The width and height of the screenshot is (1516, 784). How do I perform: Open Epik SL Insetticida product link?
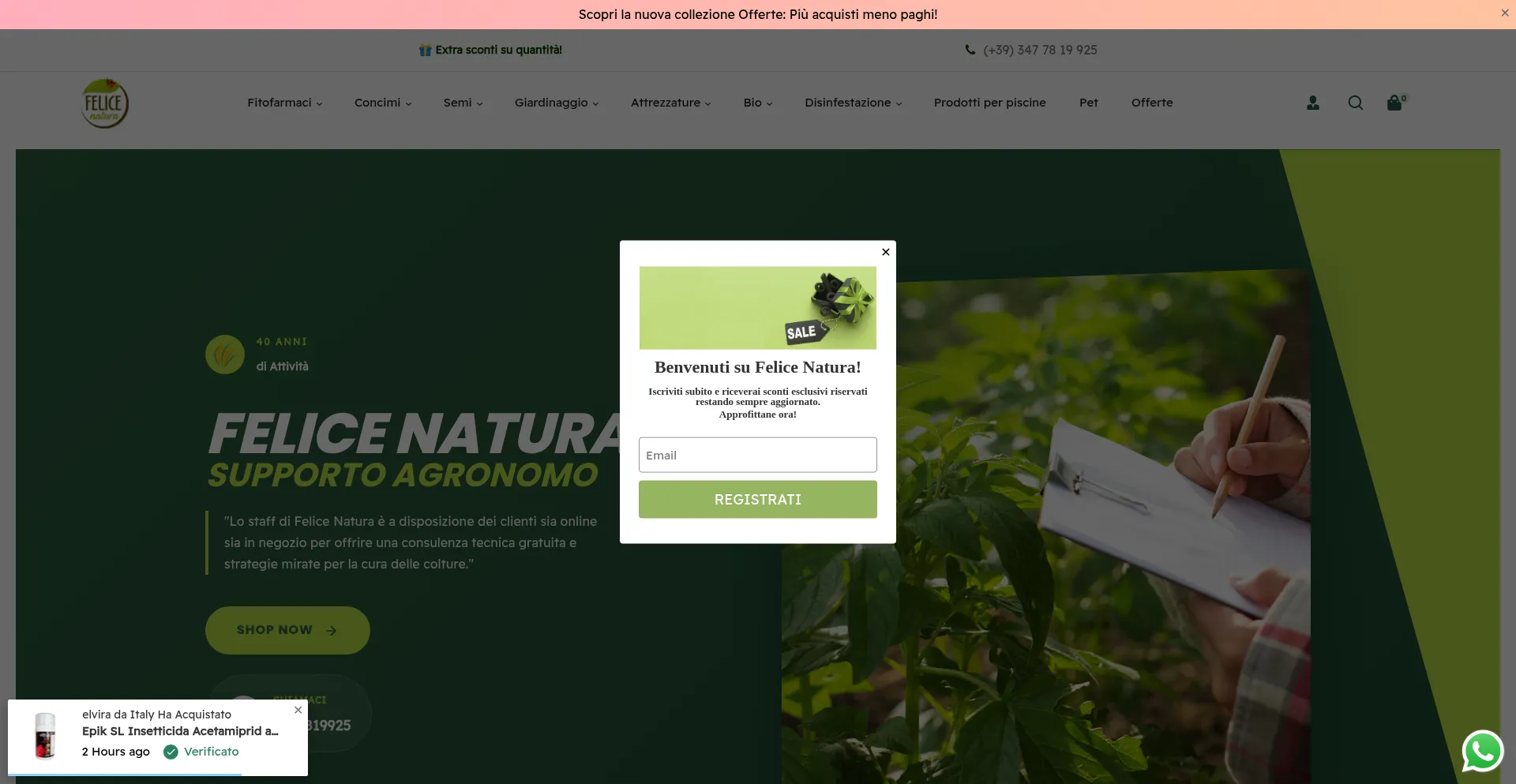[180, 731]
